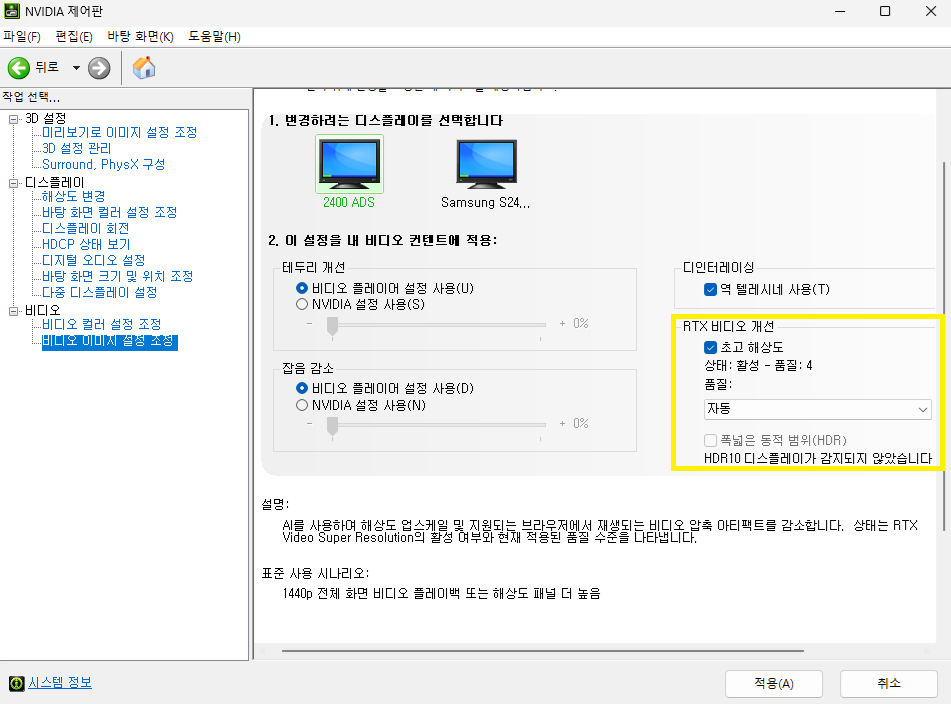Collapse the 3D 설정 tree node
This screenshot has height=704, width=951.
tap(14, 118)
